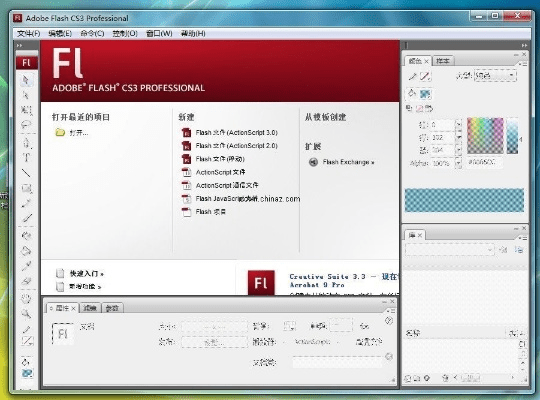540x400 pixels.
Task: Click background color swatch in Properties panel
Action: tap(289, 326)
